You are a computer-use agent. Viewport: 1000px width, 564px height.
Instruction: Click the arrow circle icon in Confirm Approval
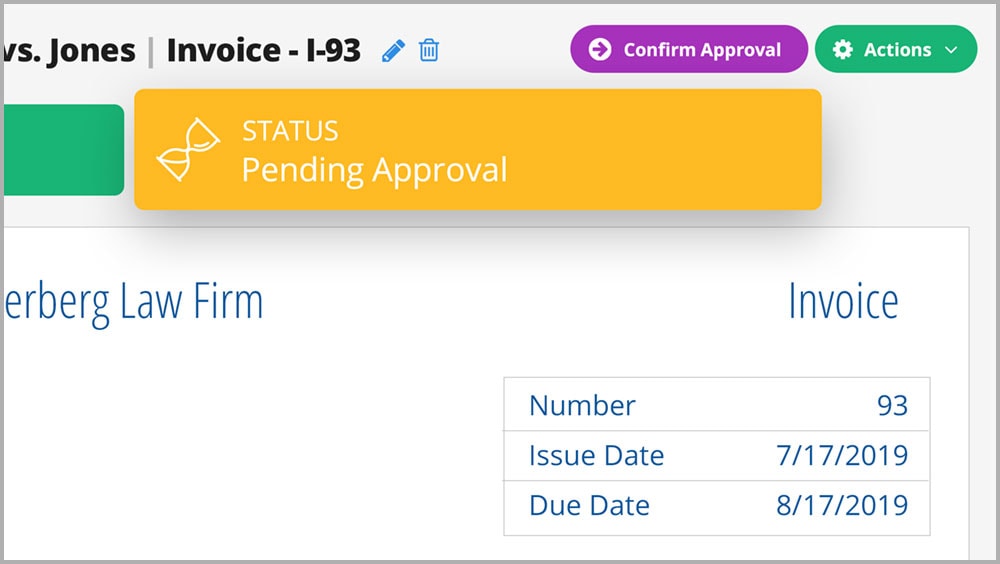pyautogui.click(x=599, y=49)
